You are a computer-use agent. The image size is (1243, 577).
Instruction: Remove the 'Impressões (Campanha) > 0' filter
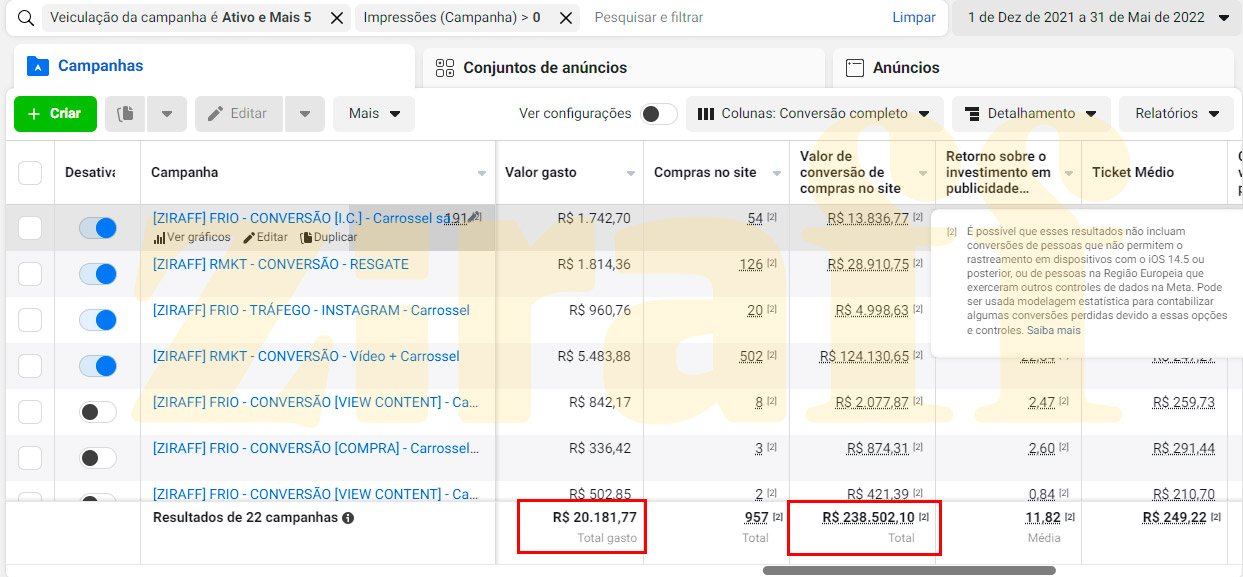(566, 18)
